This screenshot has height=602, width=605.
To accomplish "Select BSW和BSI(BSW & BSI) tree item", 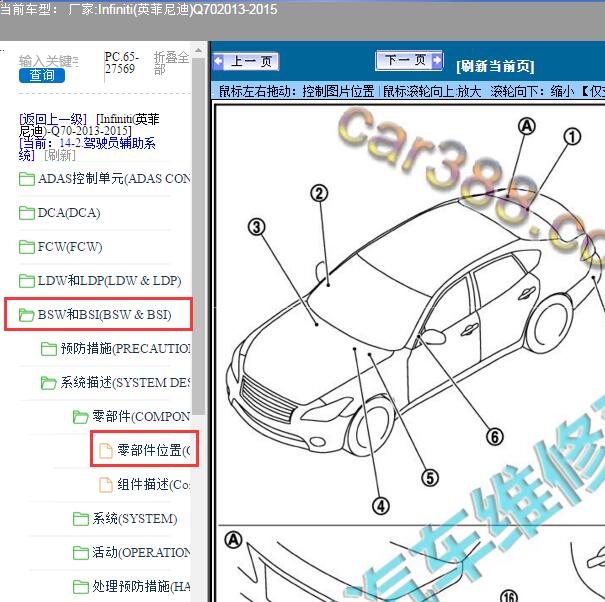I will click(x=105, y=315).
